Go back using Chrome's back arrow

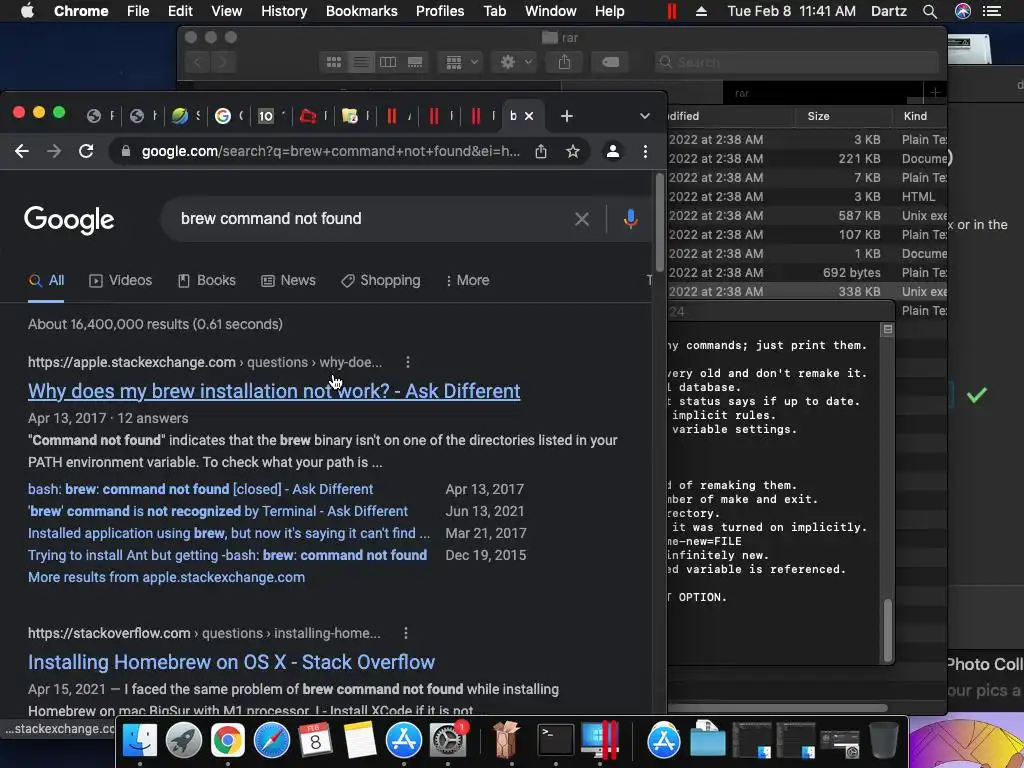22,152
